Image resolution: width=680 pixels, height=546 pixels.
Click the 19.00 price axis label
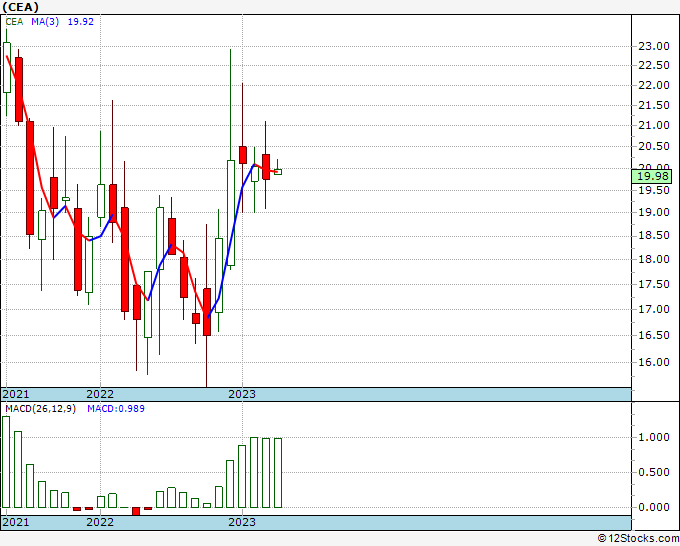click(x=654, y=212)
